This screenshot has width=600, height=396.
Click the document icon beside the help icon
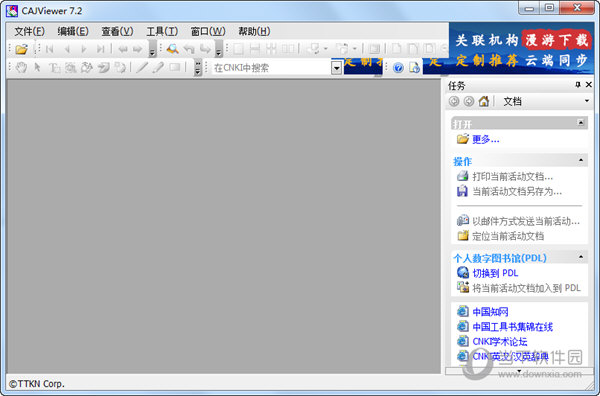point(414,68)
